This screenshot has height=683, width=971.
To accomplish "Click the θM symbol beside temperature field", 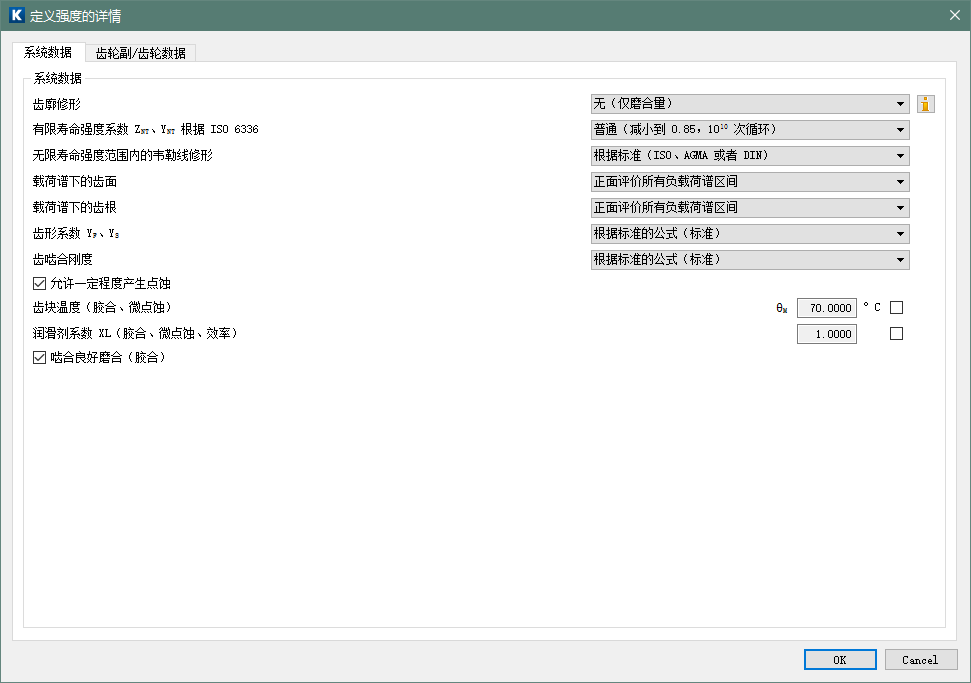I will coord(782,308).
